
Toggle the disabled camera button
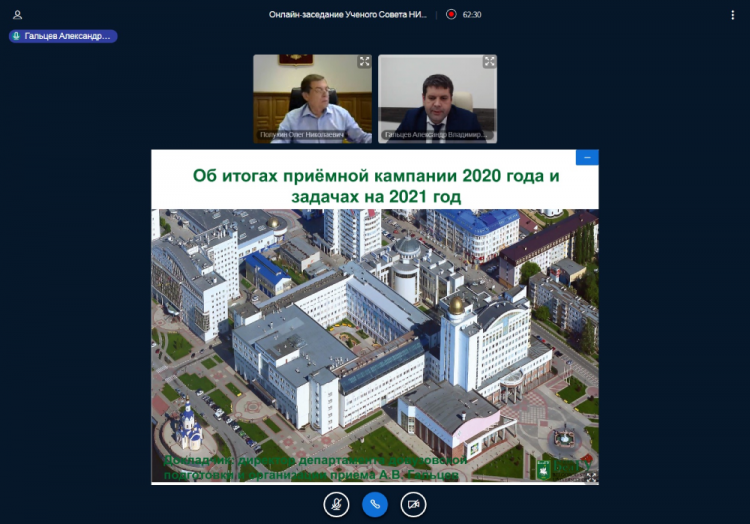point(413,504)
